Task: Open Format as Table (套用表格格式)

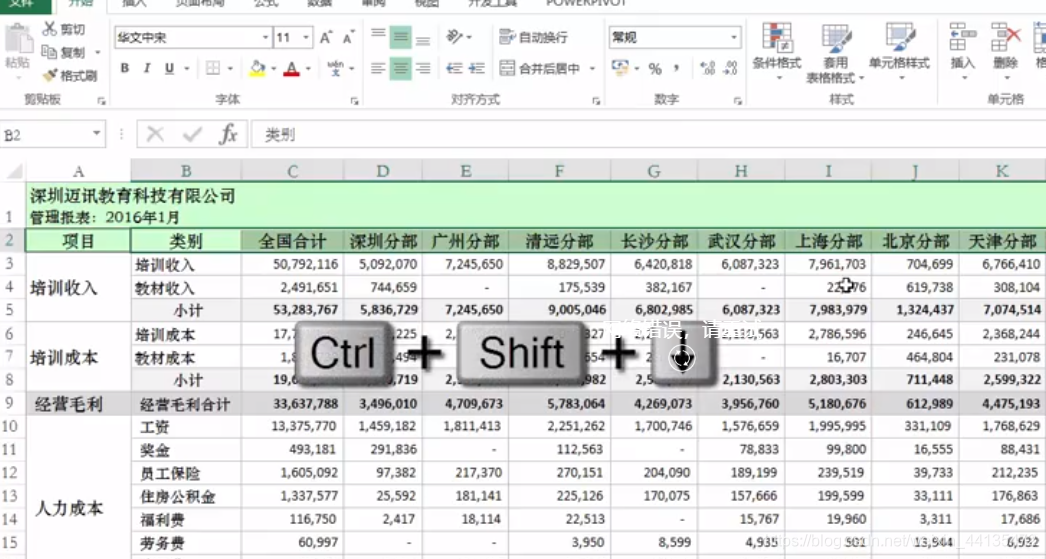Action: click(x=835, y=53)
